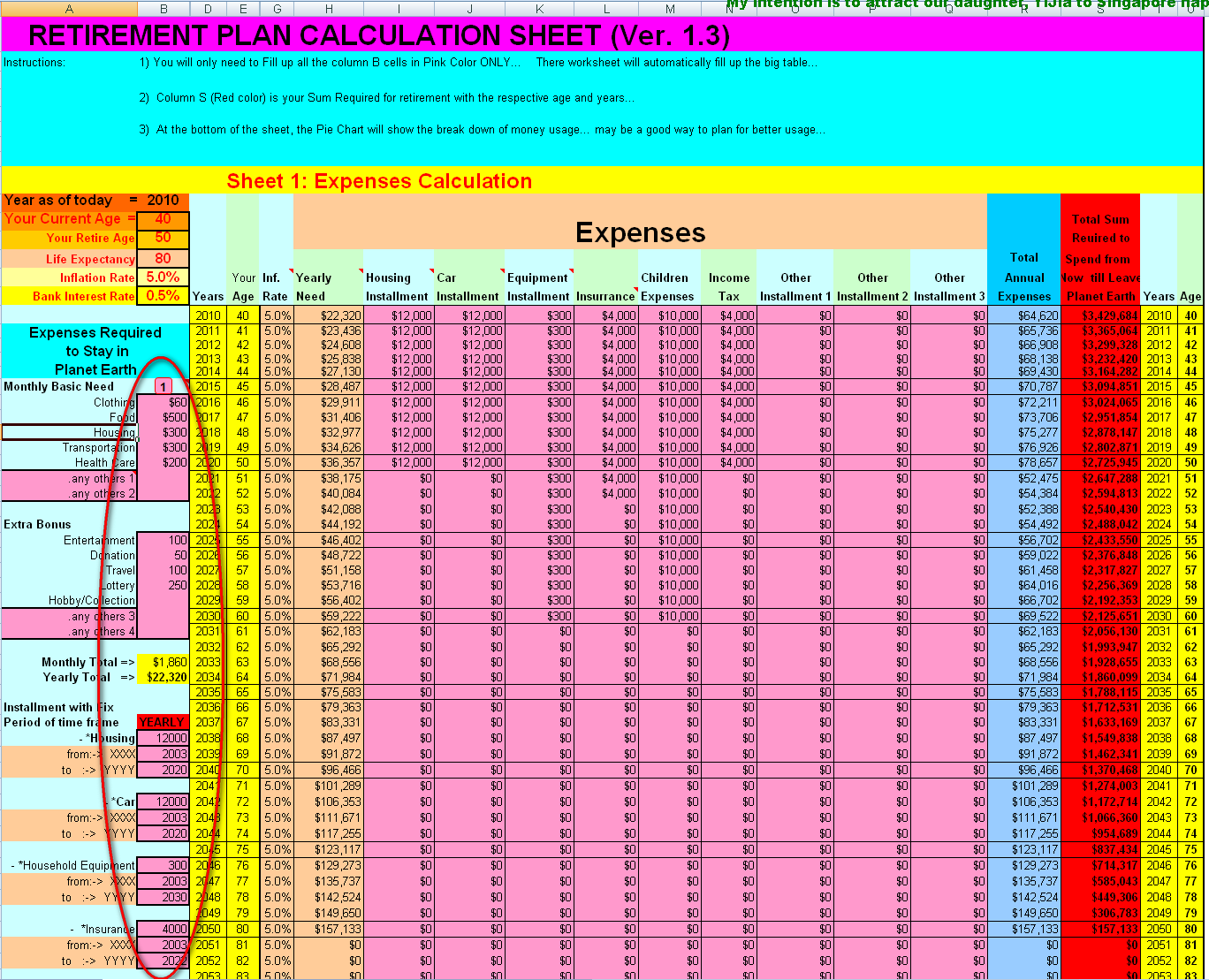The image size is (1209, 980).
Task: Click the Total Annual Expenses column heading
Action: 1023,277
